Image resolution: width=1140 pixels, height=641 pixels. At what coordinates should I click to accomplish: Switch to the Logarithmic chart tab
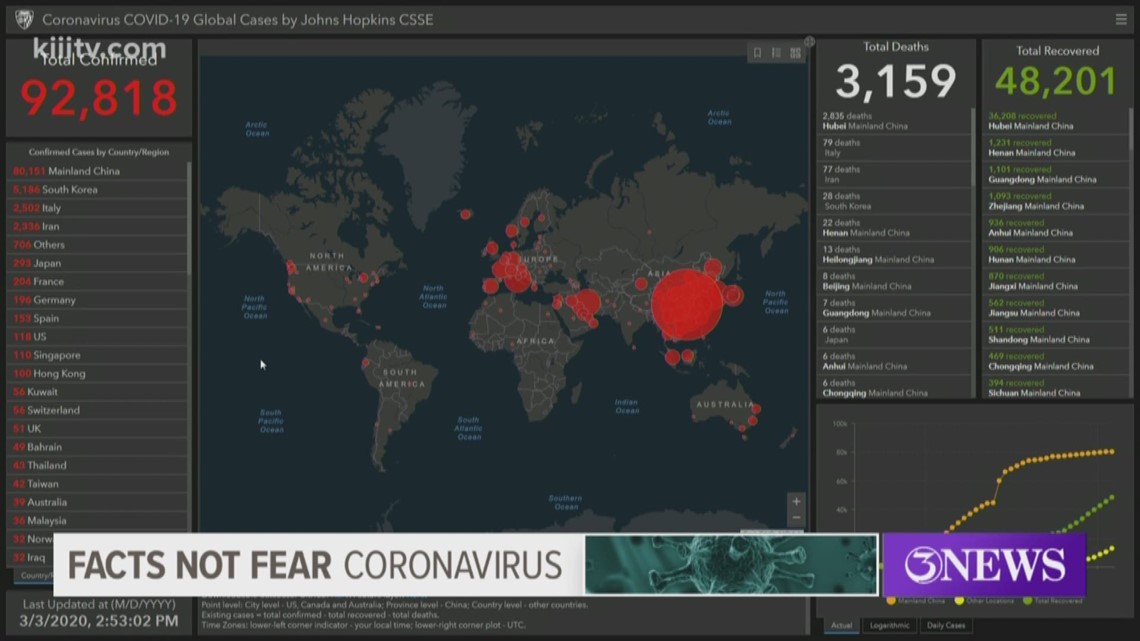point(889,626)
